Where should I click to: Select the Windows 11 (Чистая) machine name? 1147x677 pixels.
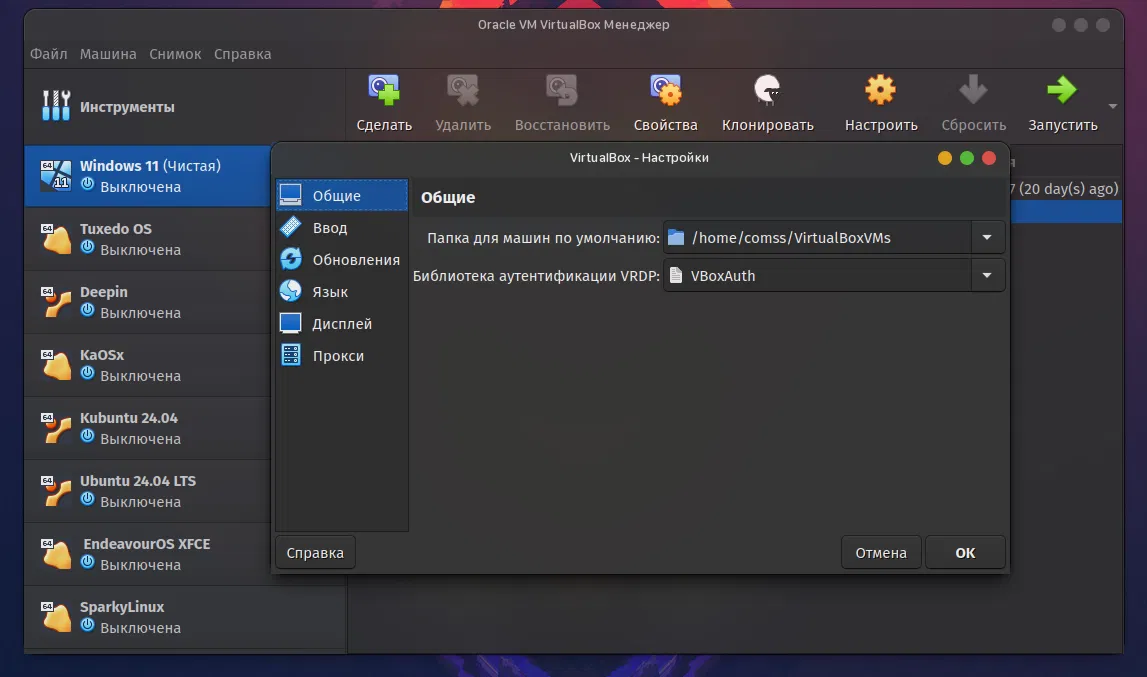pos(150,166)
